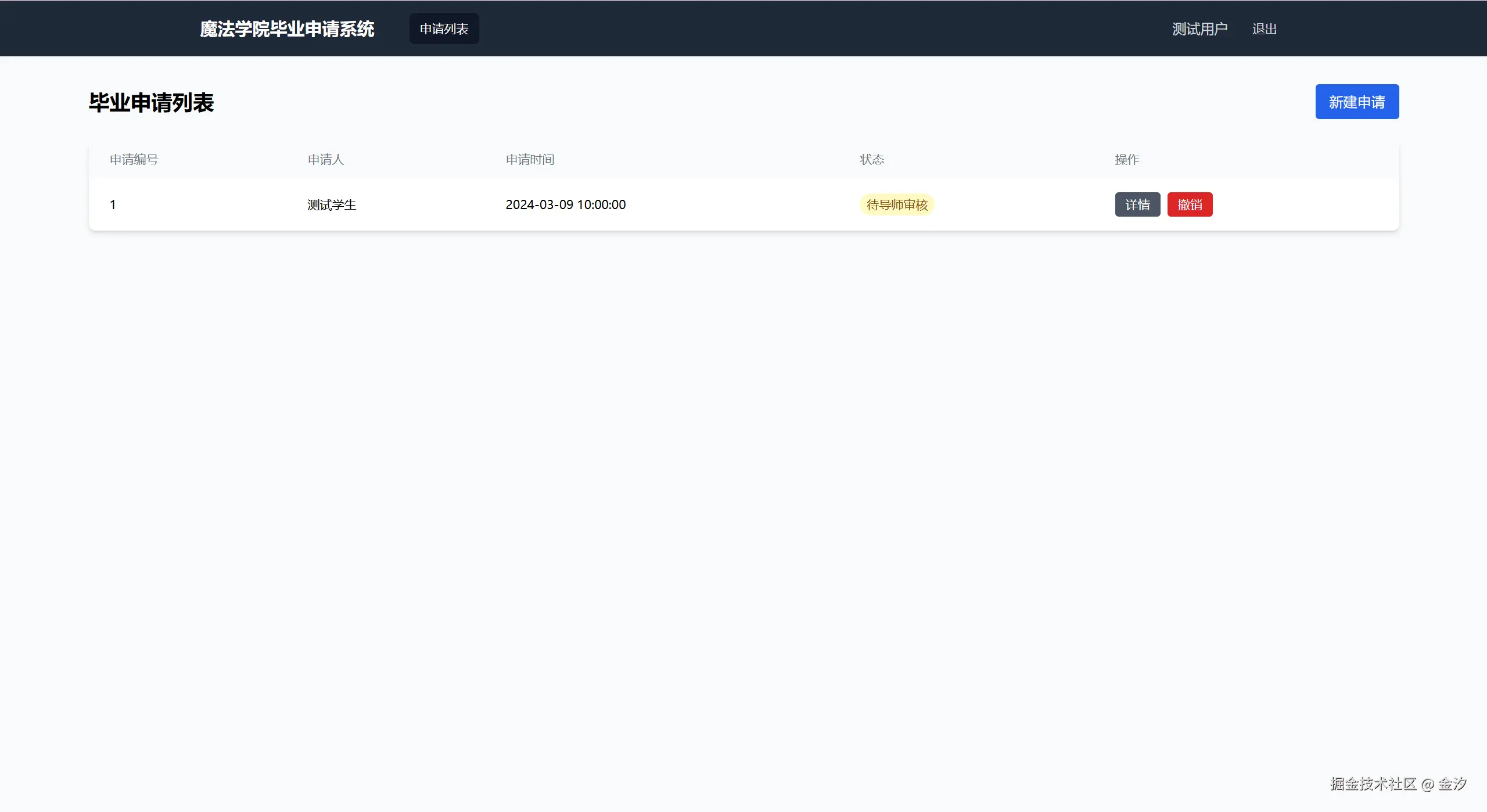Click the 毕业申请列表 page heading

point(151,103)
